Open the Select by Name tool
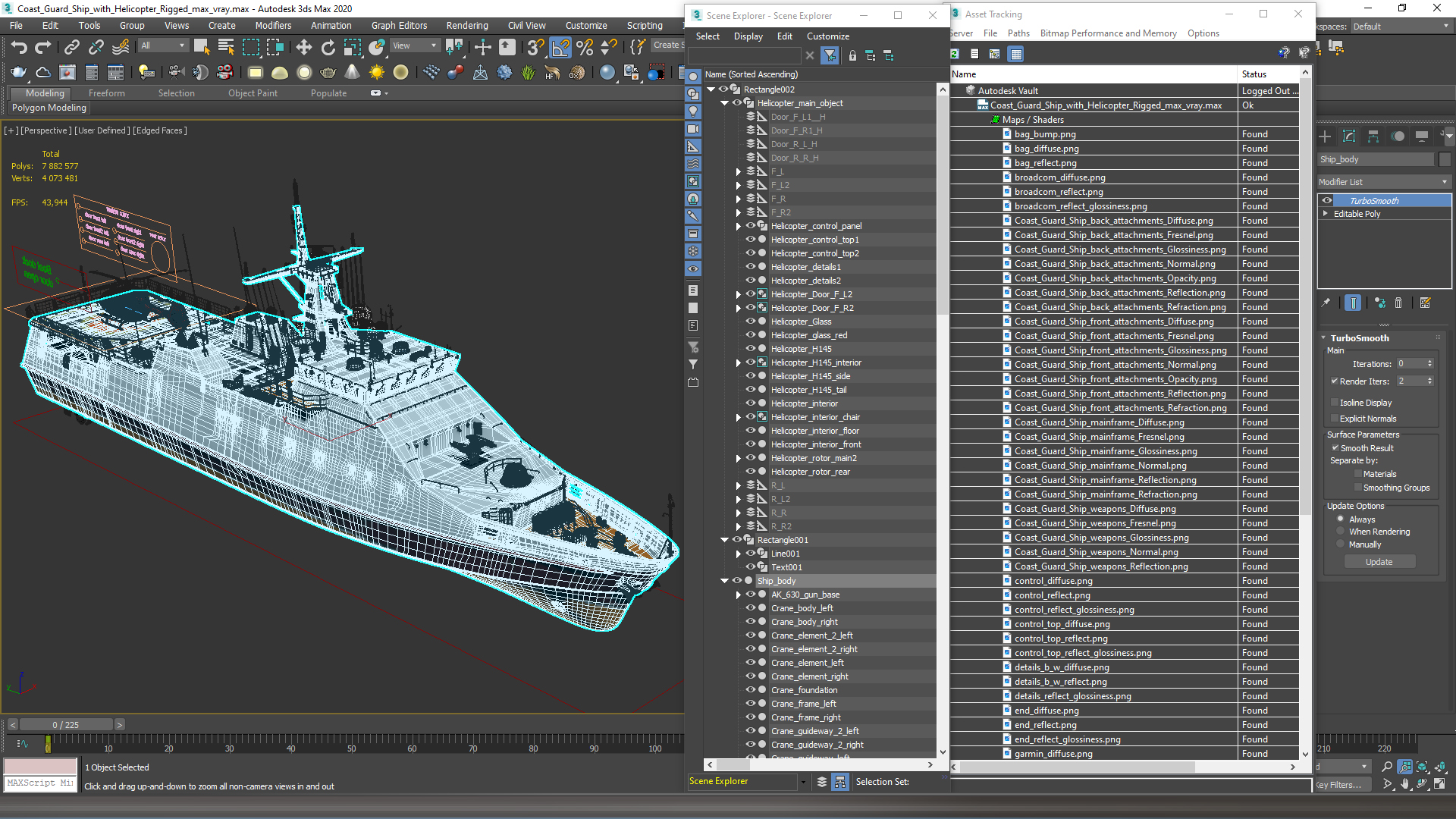 click(x=226, y=47)
